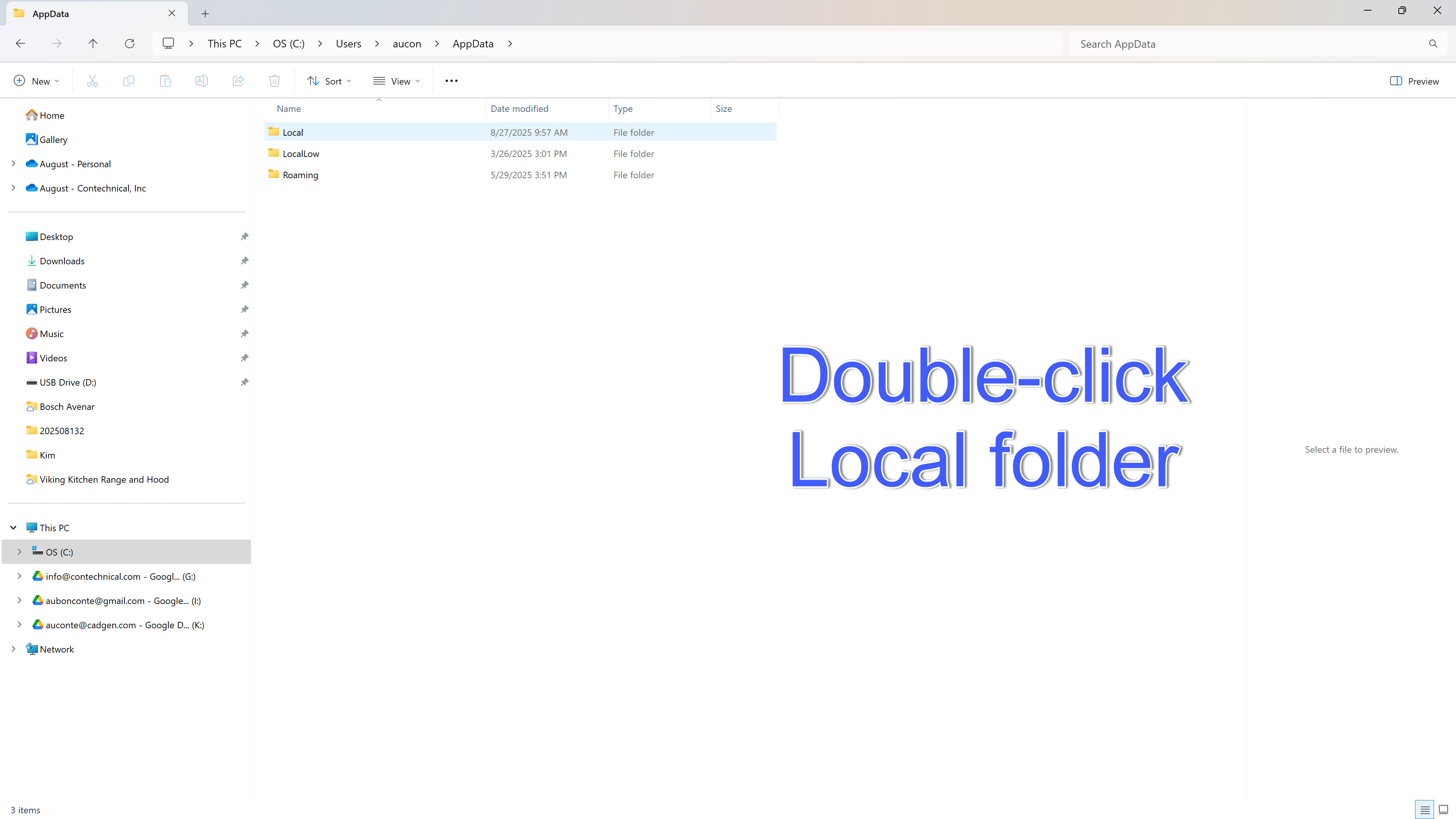Click the Forward navigation arrow
The image size is (1456, 819).
coord(56,44)
